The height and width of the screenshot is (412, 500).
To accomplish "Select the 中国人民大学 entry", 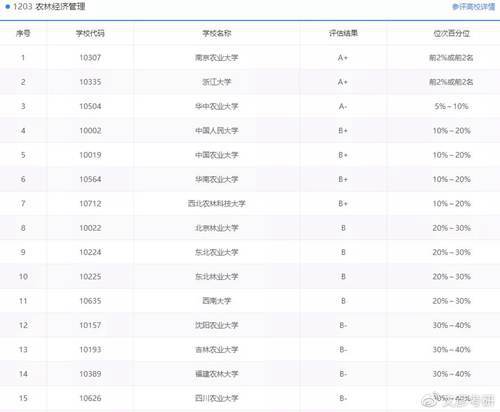I will [217, 131].
